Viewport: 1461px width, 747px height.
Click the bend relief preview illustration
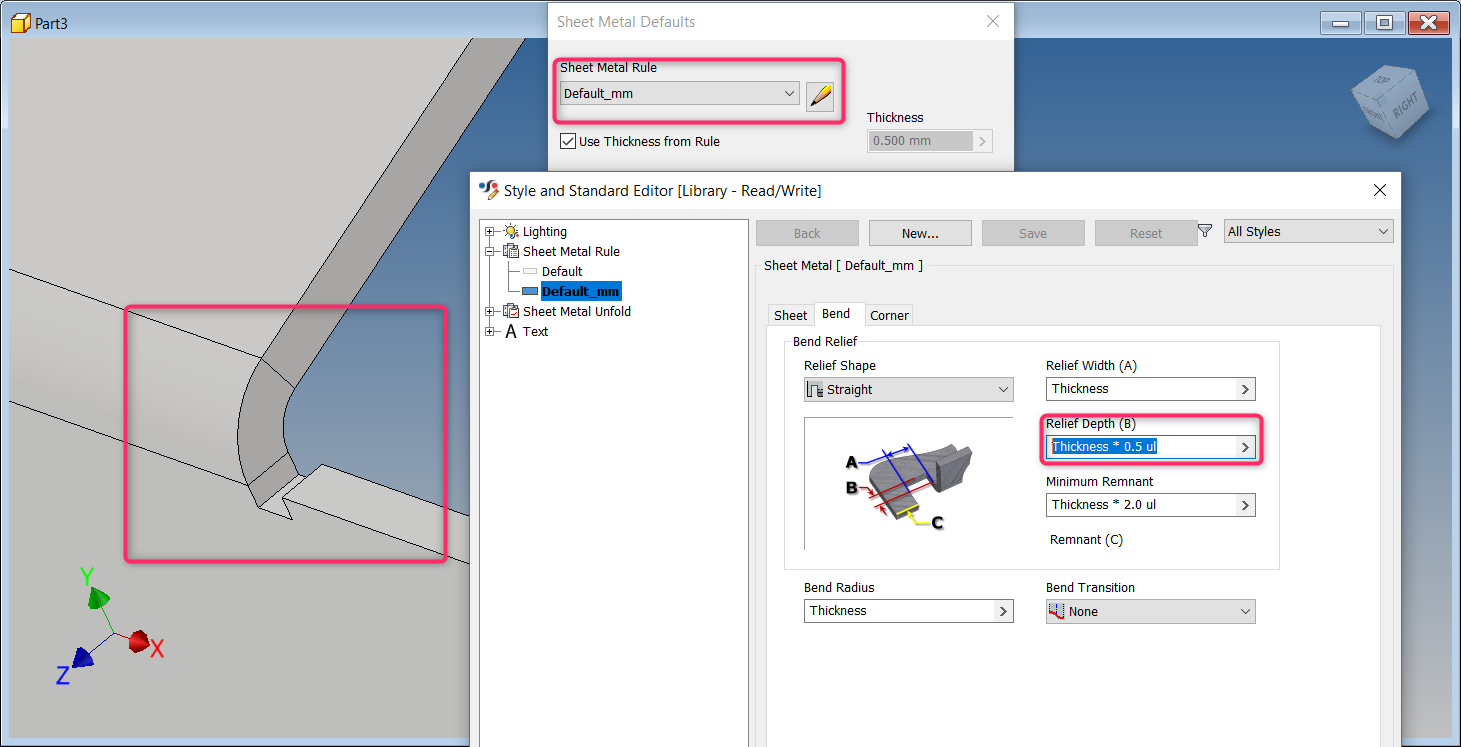pyautogui.click(x=909, y=483)
